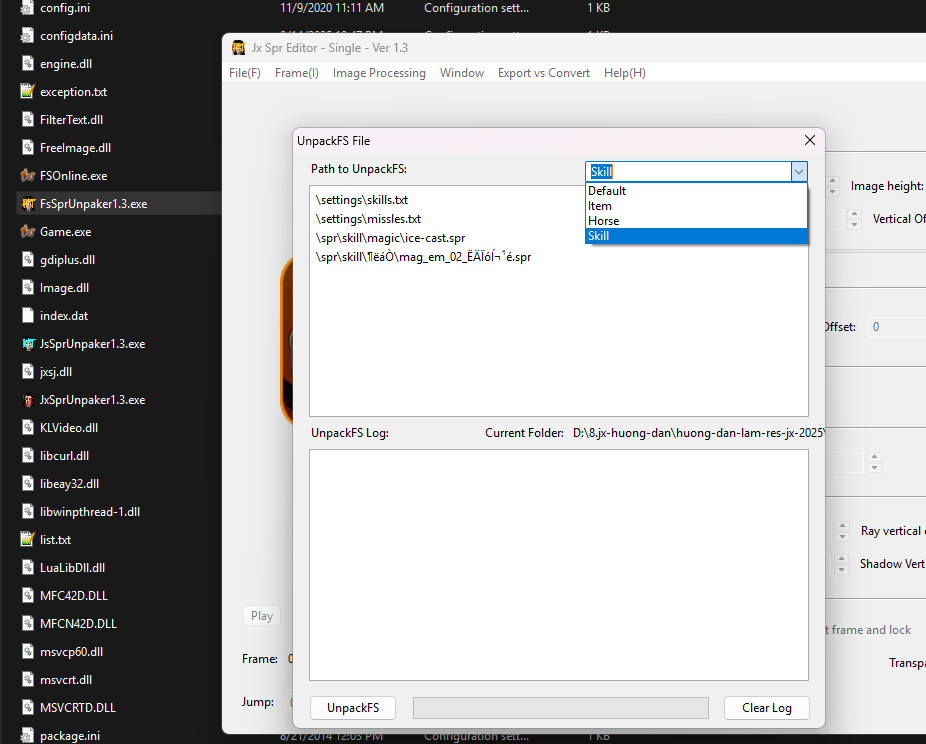The height and width of the screenshot is (744, 926).
Task: Click the Jx Spr Editor title bar icon
Action: (239, 48)
